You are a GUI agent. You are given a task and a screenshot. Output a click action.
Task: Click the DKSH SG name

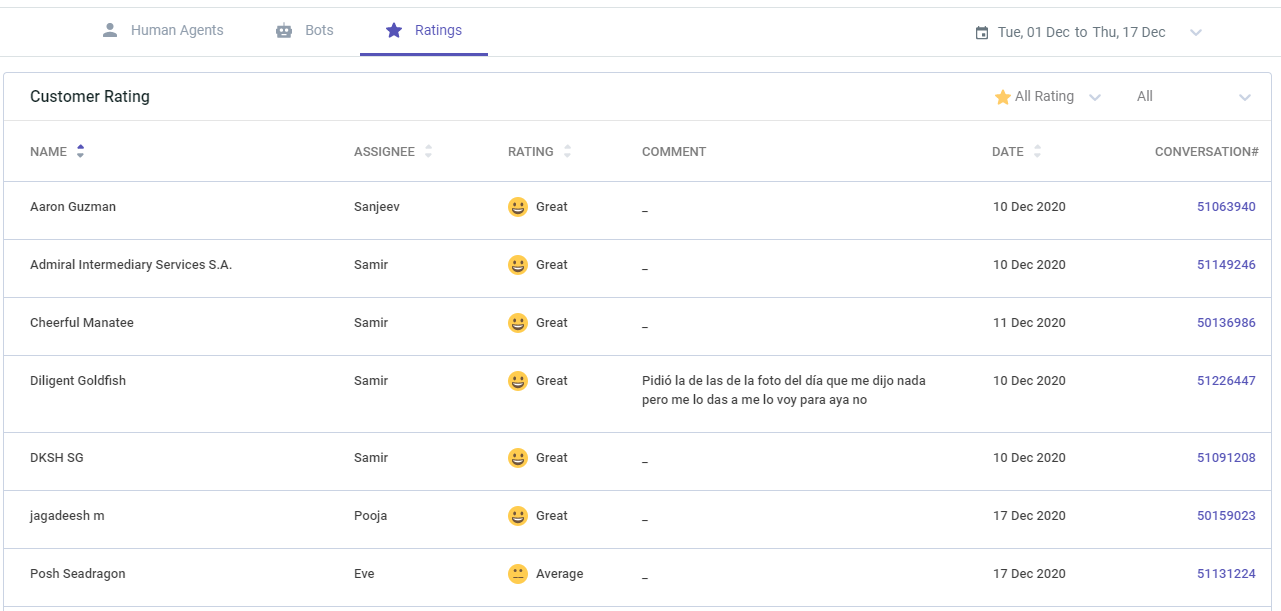click(57, 458)
